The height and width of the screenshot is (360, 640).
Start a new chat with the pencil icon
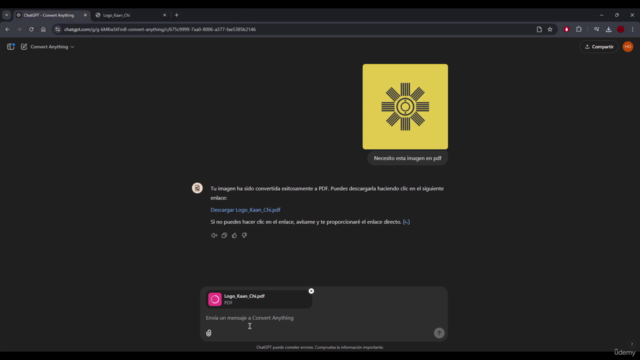[24, 47]
